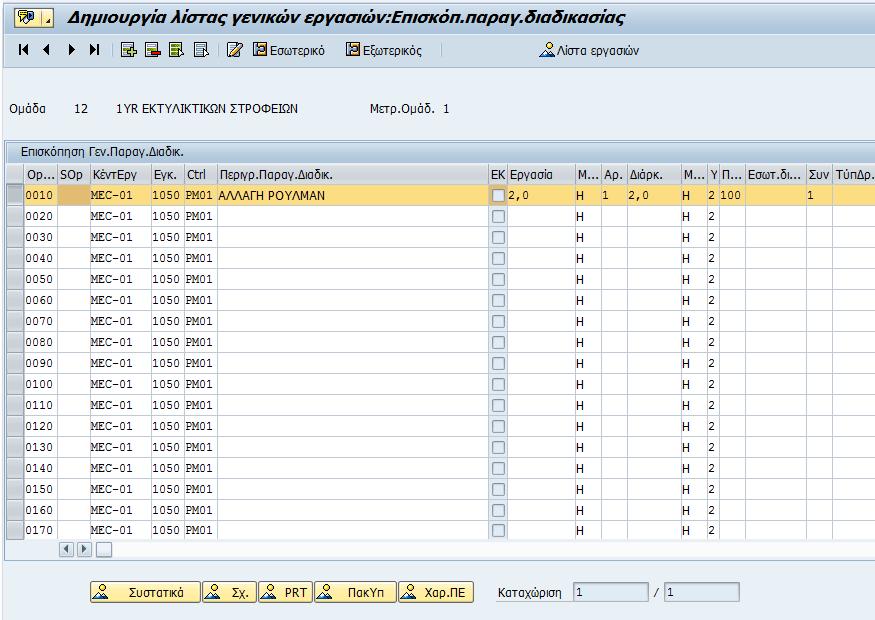Select row 0170 using its row selector

pyautogui.click(x=15, y=530)
